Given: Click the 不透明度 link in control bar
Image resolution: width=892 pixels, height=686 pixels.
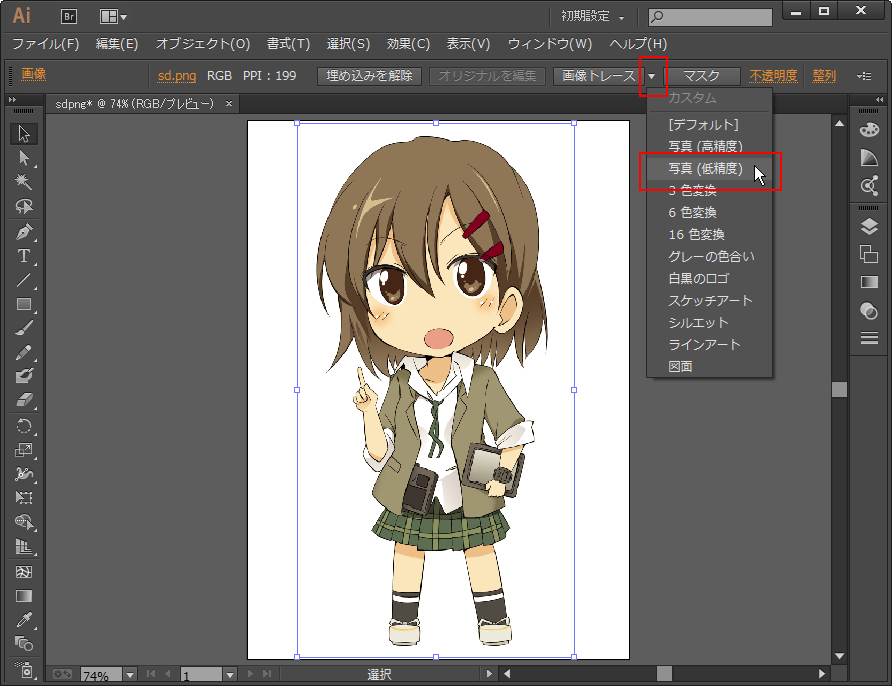Looking at the screenshot, I should [x=773, y=76].
